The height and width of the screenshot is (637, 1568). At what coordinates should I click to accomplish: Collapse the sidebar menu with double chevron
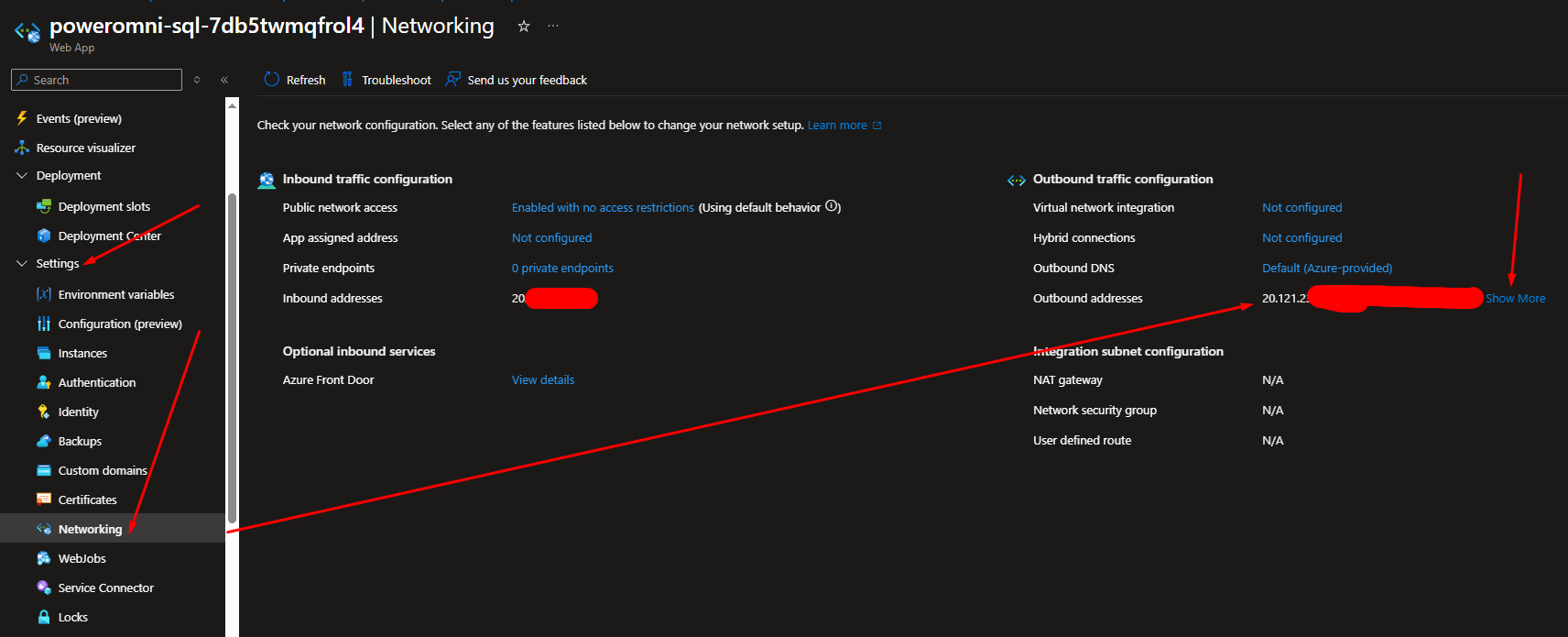tap(224, 80)
